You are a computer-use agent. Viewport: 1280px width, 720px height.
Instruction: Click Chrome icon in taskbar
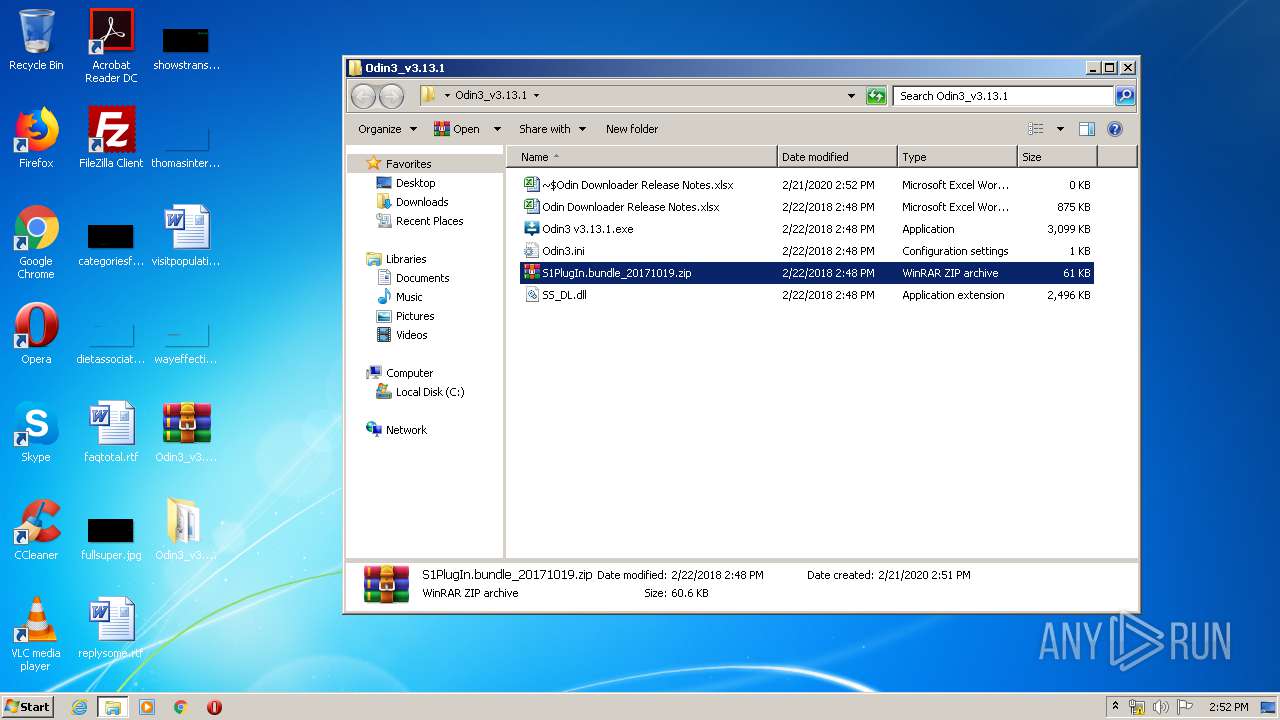click(x=180, y=707)
